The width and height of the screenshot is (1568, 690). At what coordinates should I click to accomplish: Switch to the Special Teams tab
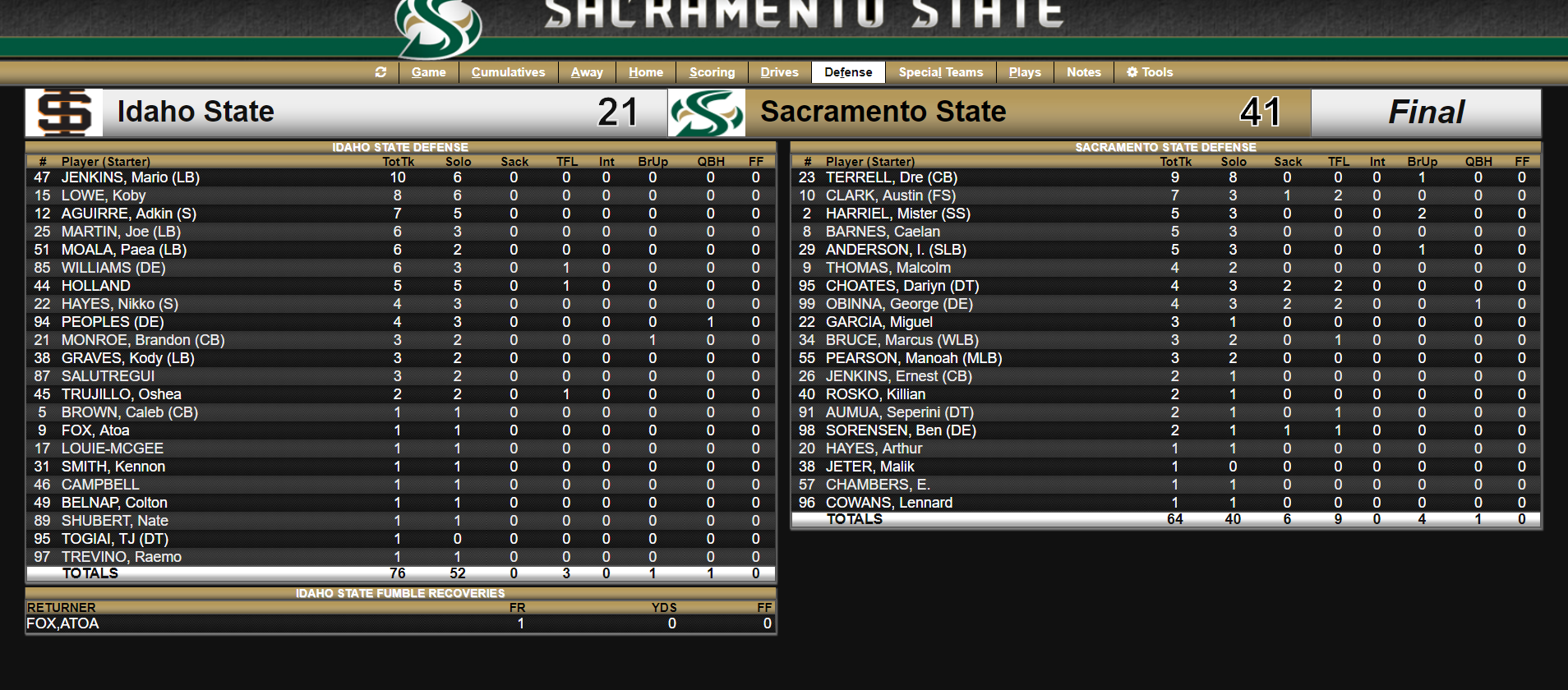[940, 72]
